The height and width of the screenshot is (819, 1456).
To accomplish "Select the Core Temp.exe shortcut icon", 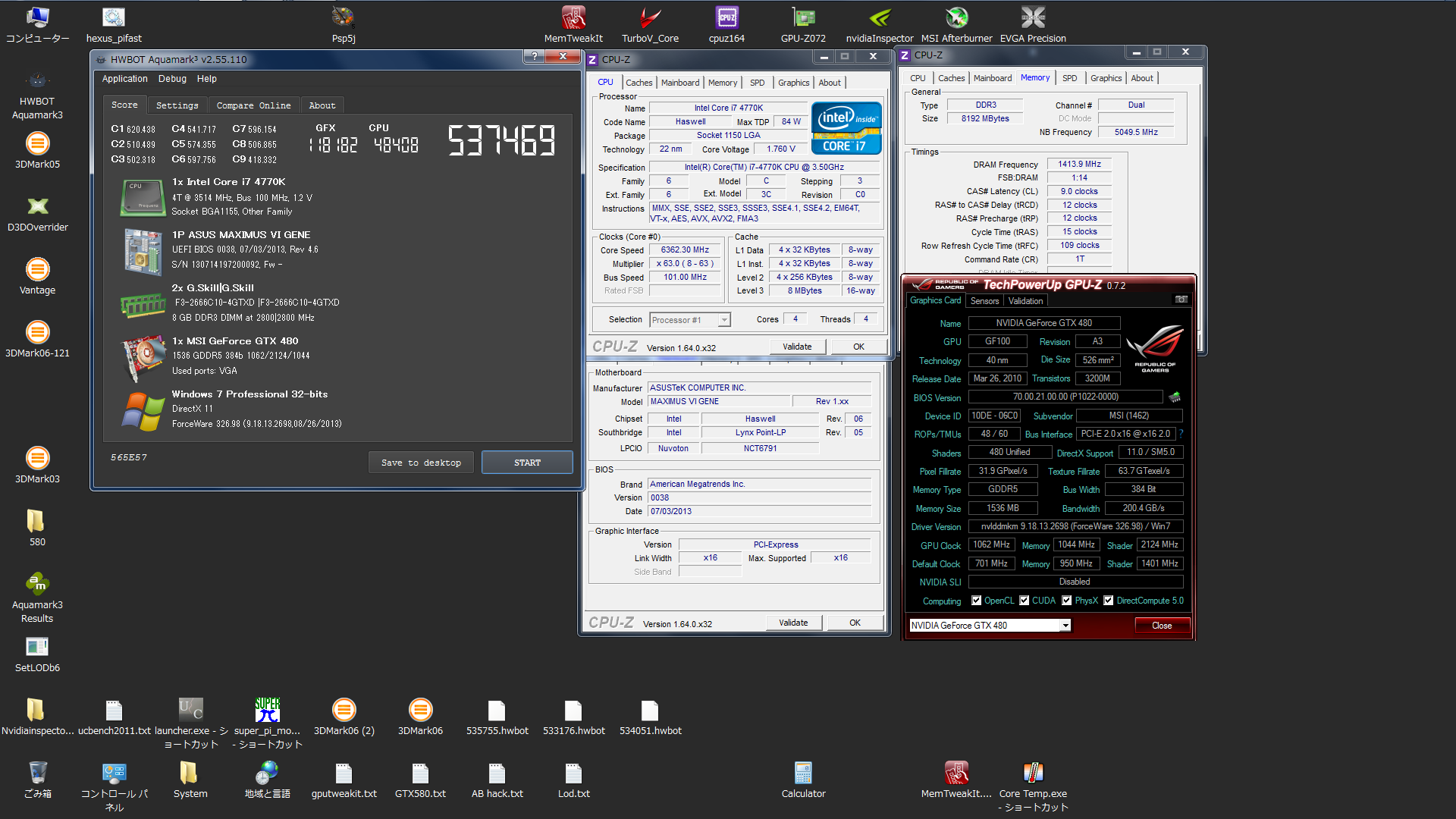I will (x=1033, y=786).
